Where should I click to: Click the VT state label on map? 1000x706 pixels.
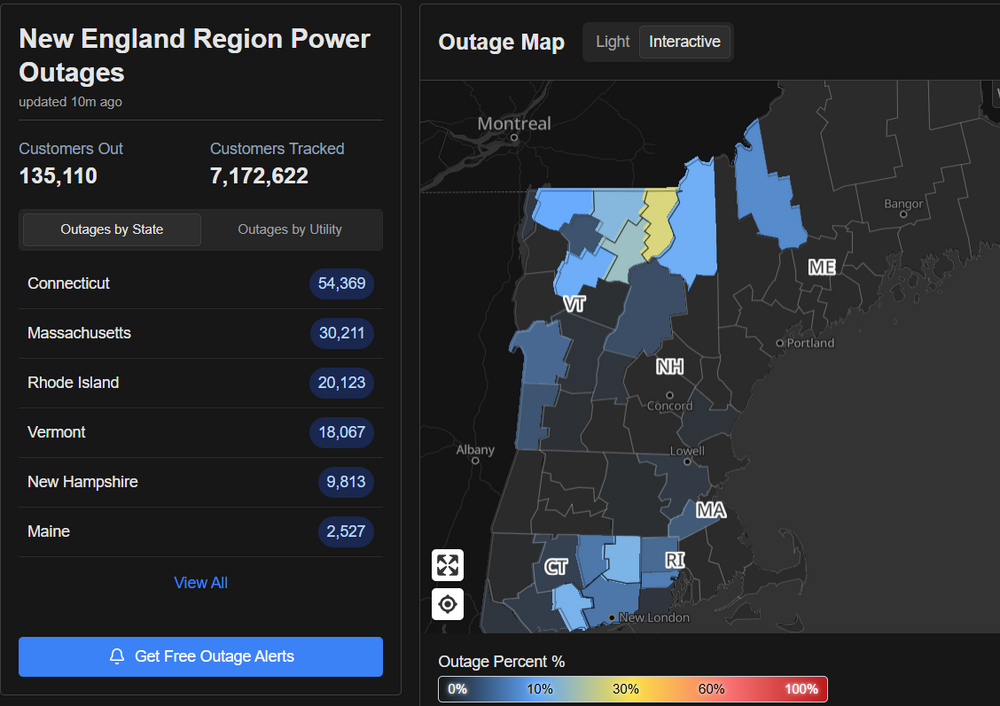tap(573, 304)
